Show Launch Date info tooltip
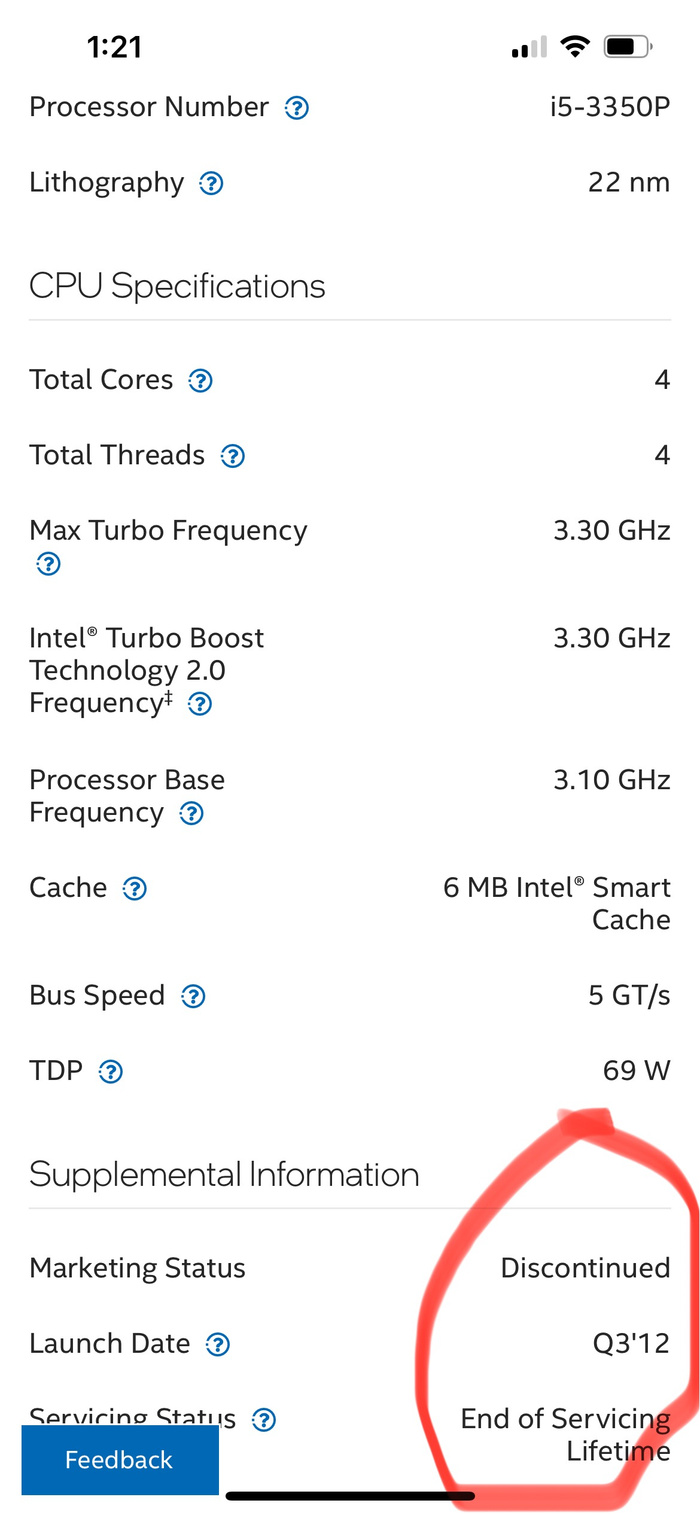Image resolution: width=700 pixels, height=1515 pixels. [x=218, y=1345]
